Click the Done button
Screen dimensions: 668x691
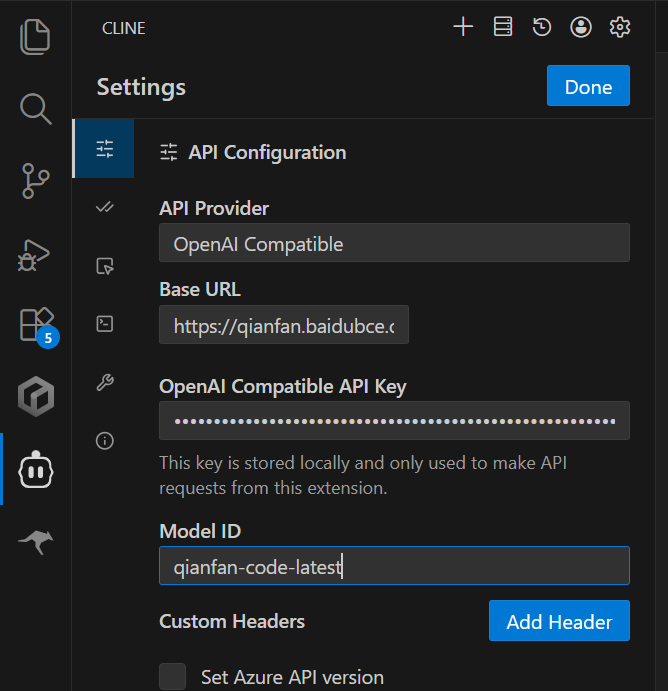[588, 86]
